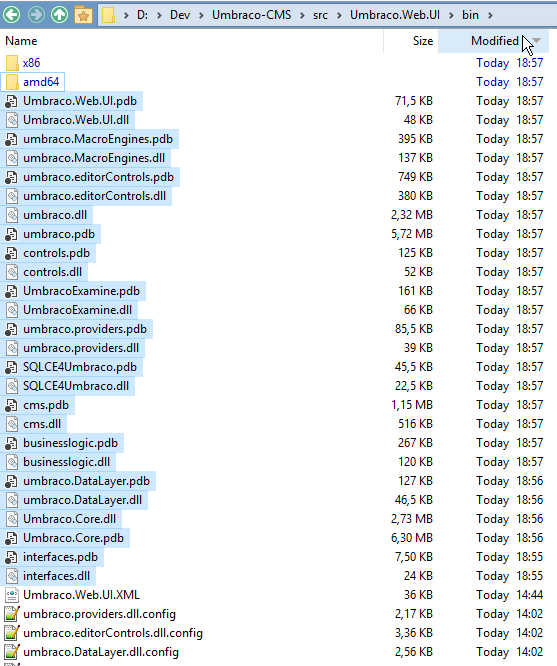Screen dimensions: 557x666
Task: Sort files by the Modified column
Action: coord(493,41)
